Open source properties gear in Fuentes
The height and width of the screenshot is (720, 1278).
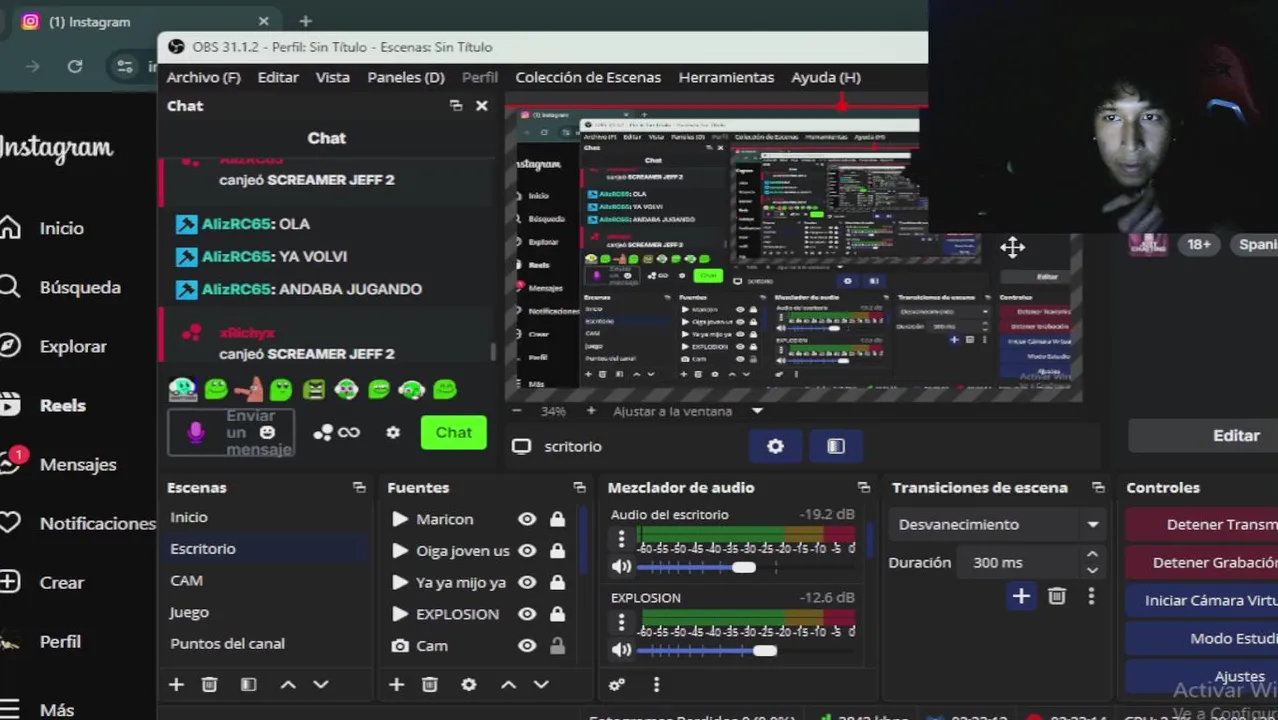coord(468,684)
